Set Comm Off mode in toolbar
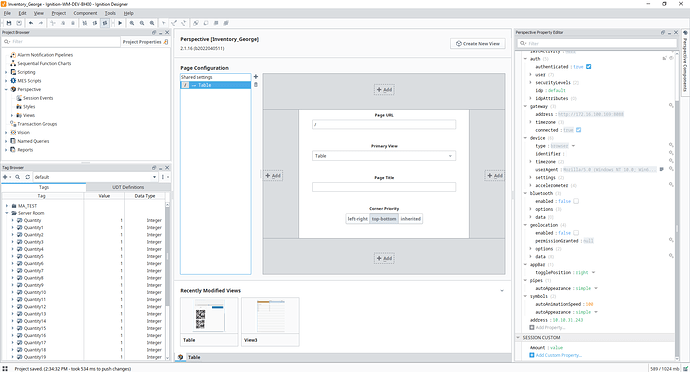The height and width of the screenshot is (372, 690). [x=85, y=23]
